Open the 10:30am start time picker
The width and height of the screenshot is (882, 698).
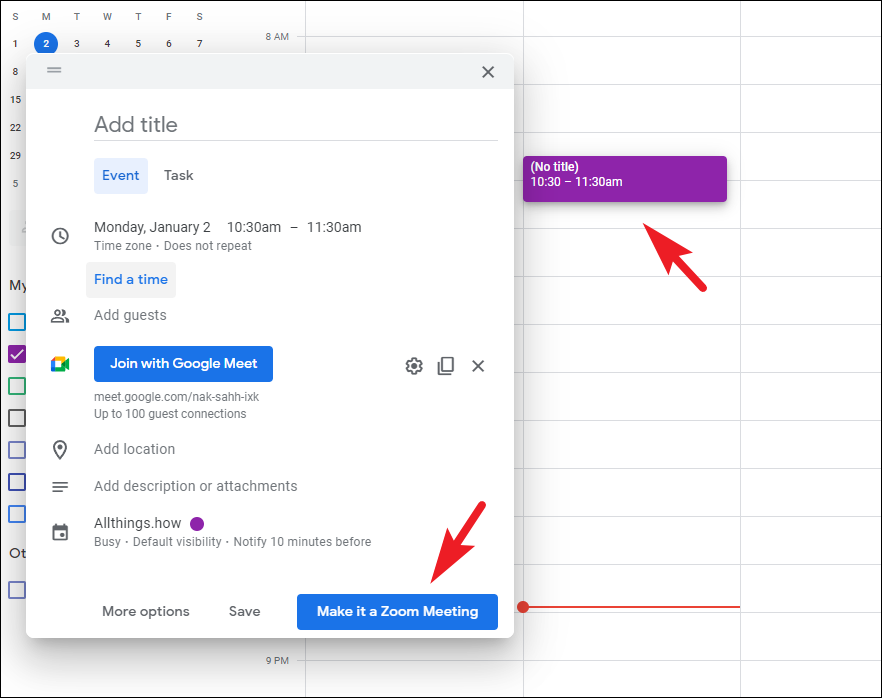(x=254, y=227)
